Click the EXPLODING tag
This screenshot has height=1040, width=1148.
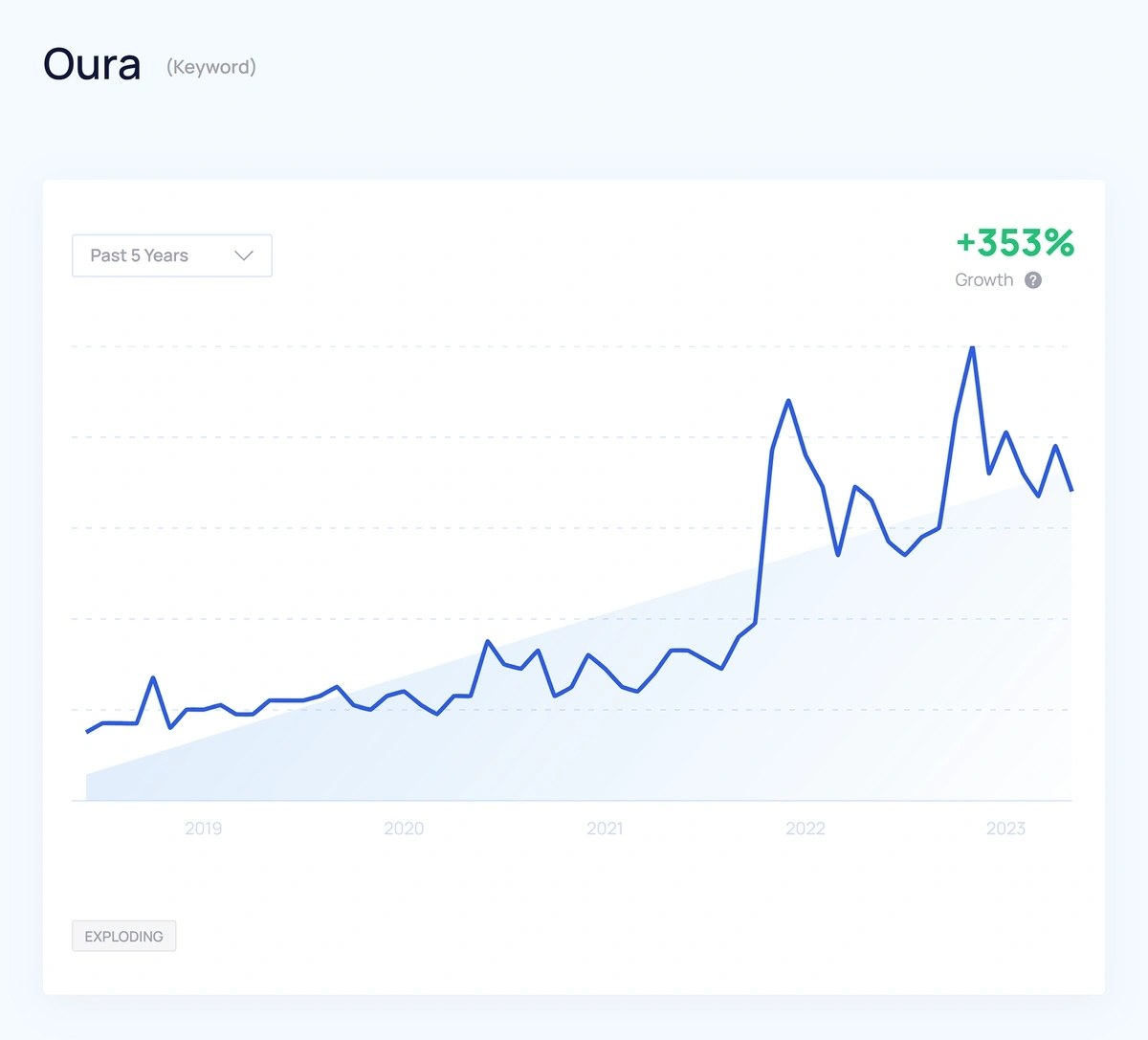(x=124, y=936)
